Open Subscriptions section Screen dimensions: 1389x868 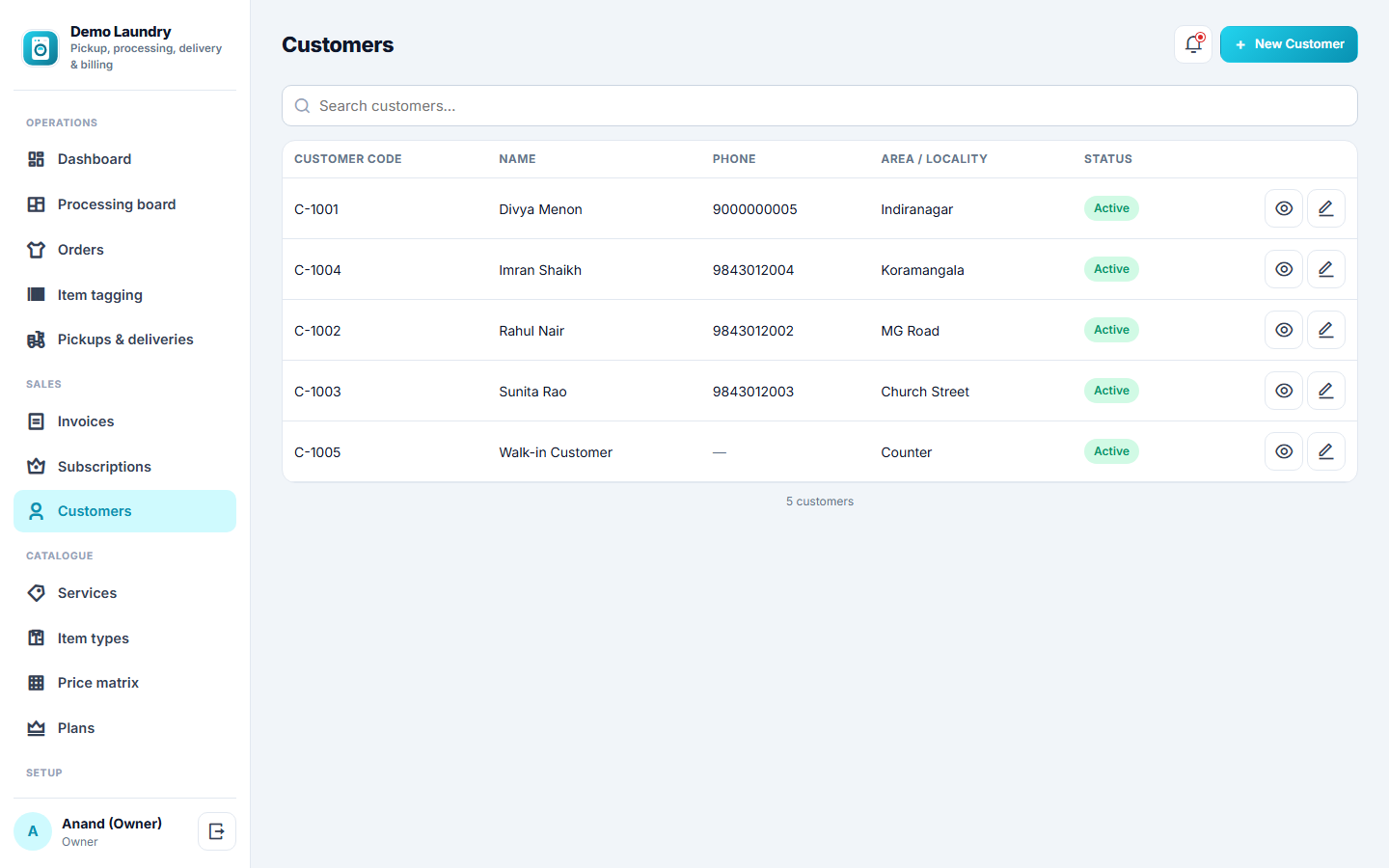pos(124,467)
